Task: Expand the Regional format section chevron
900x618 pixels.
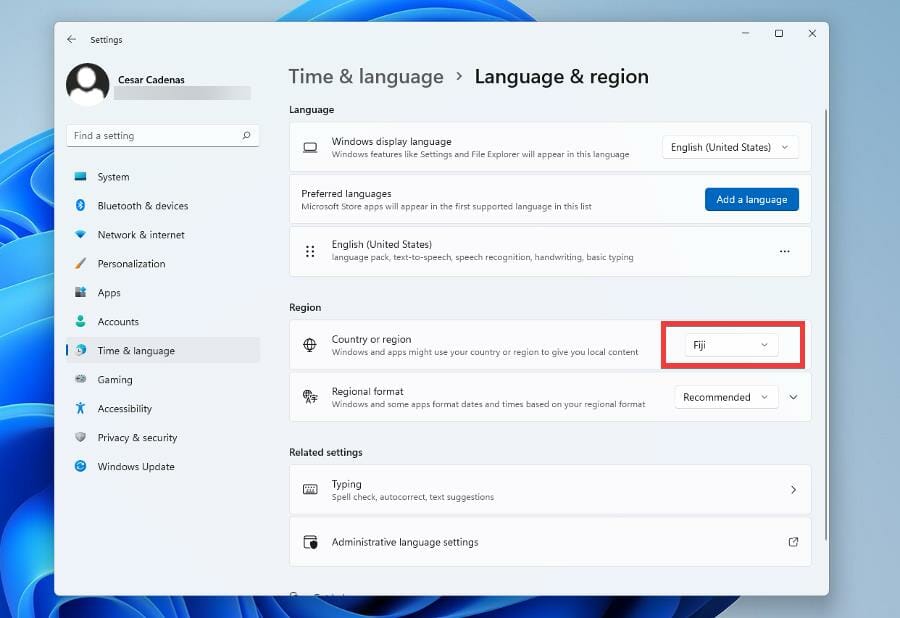Action: pos(793,397)
